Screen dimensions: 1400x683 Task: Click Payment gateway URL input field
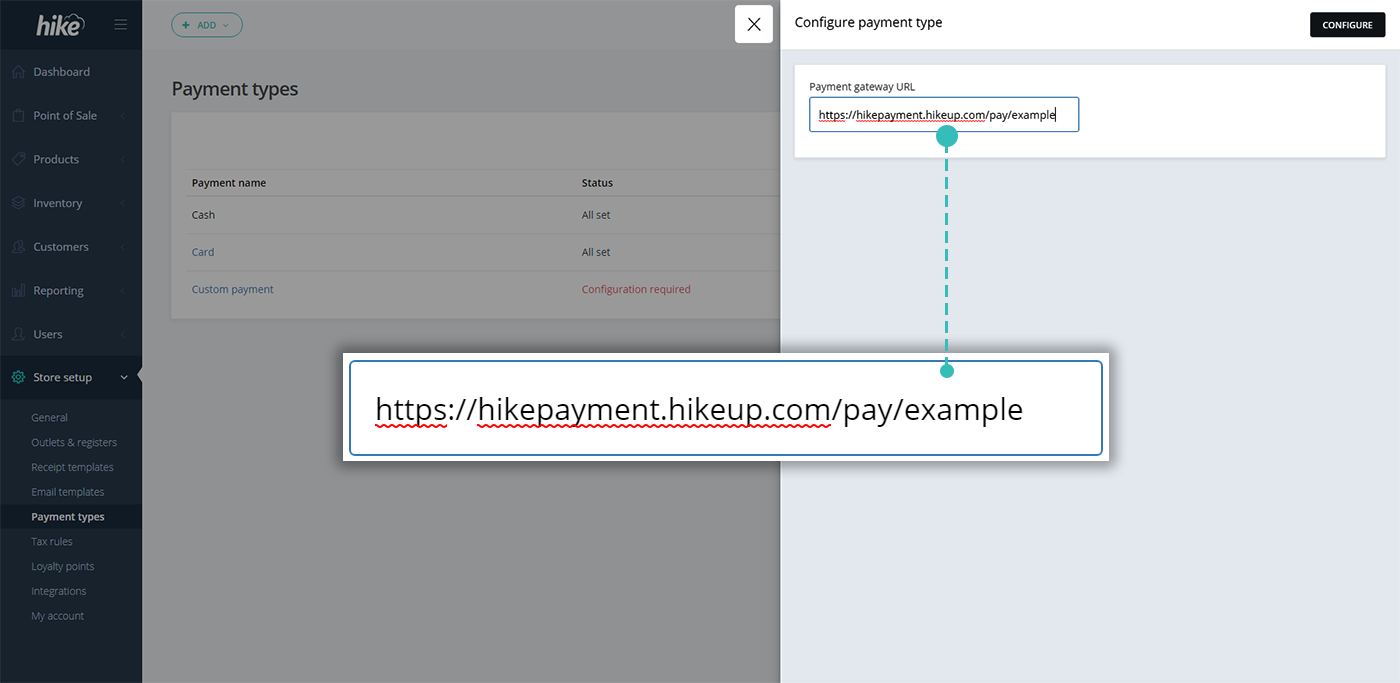pos(944,115)
